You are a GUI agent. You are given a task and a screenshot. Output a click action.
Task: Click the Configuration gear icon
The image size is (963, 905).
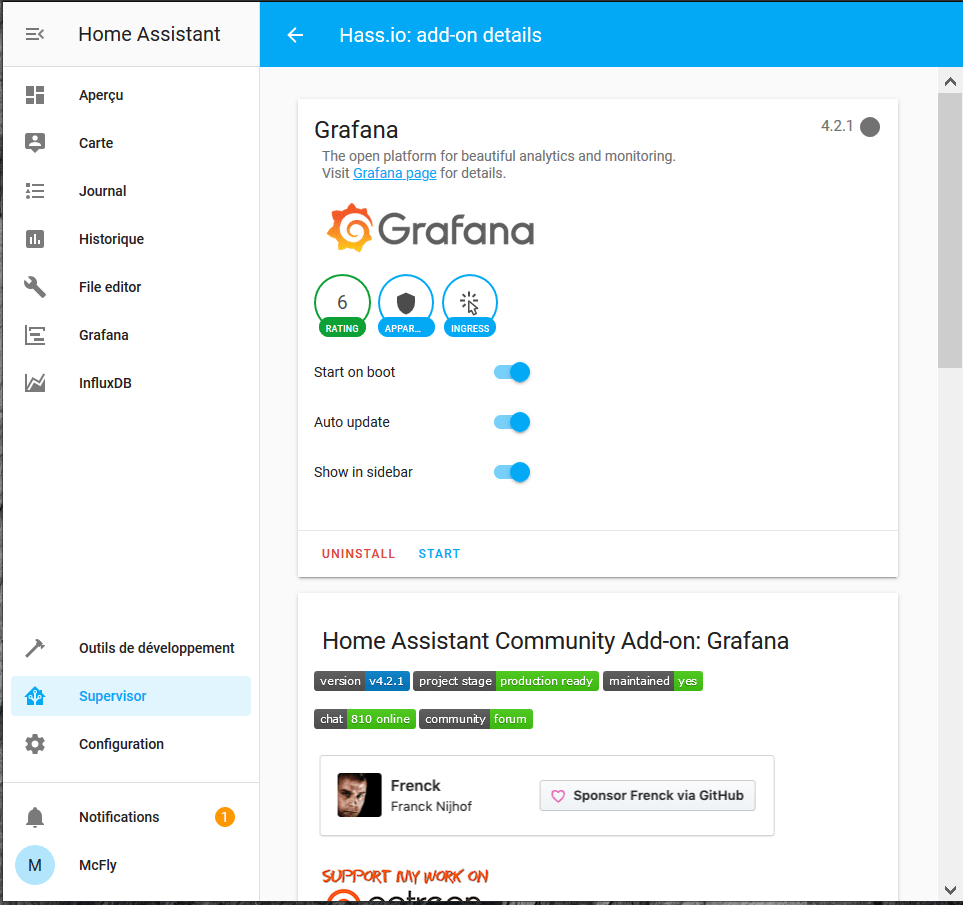tap(35, 744)
